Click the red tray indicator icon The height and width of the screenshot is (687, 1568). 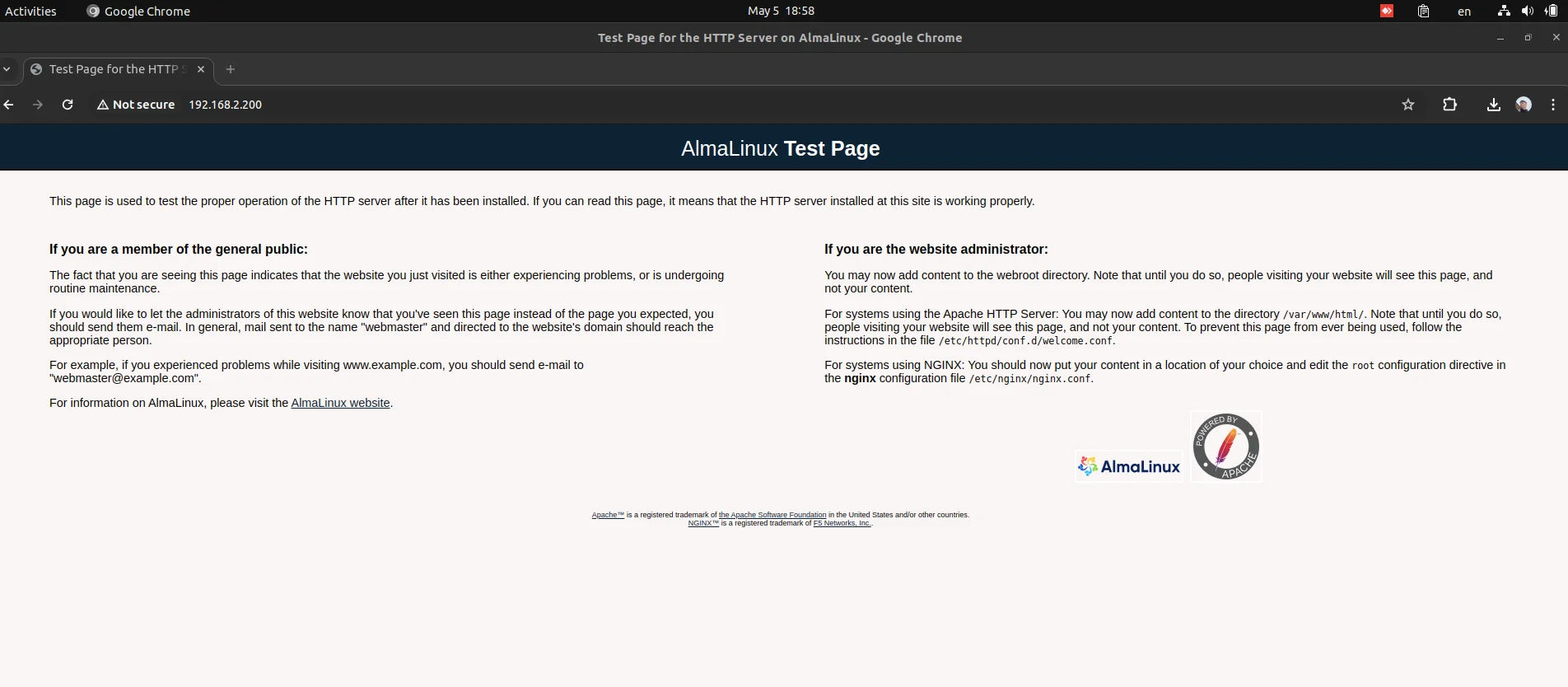coord(1387,11)
